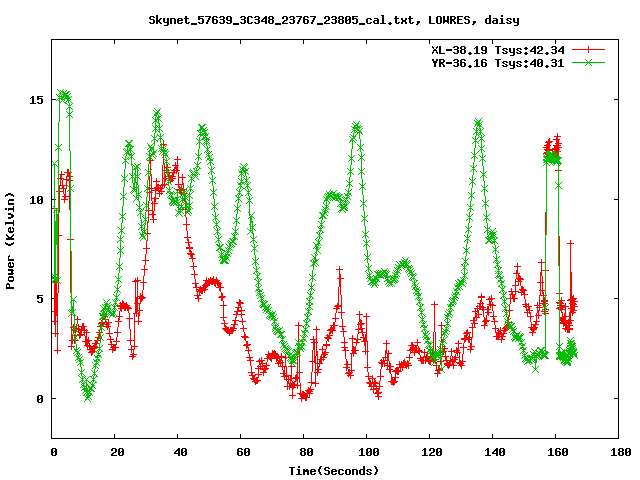640x480 pixels.
Task: Click the green curve peak near 97 seconds
Action: point(357,125)
